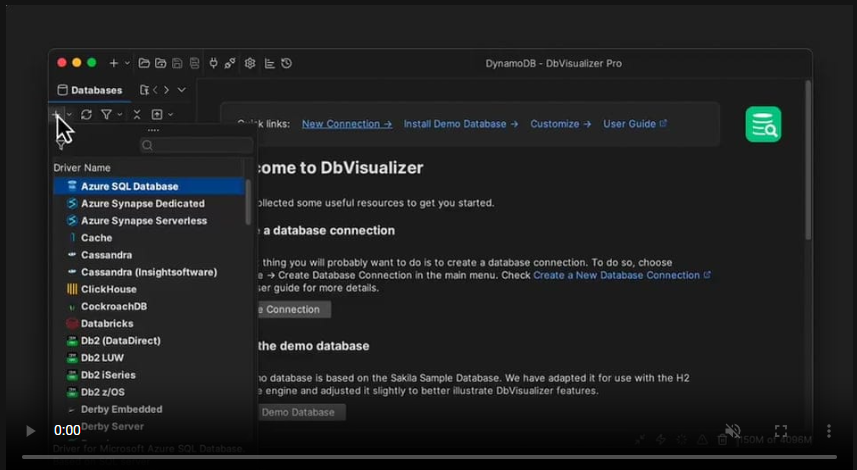Image resolution: width=857 pixels, height=470 pixels.
Task: Switch to the Databases tab
Action: 90,90
